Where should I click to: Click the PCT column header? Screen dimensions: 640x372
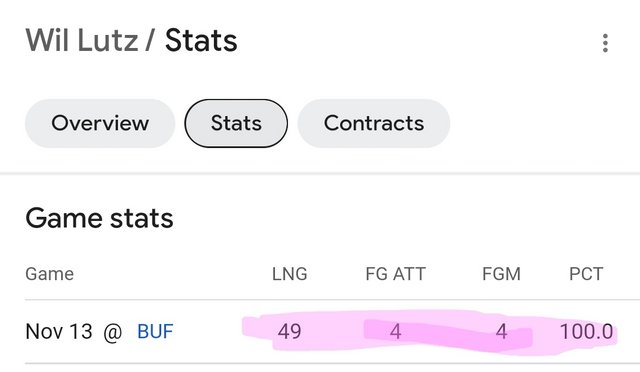coord(586,274)
